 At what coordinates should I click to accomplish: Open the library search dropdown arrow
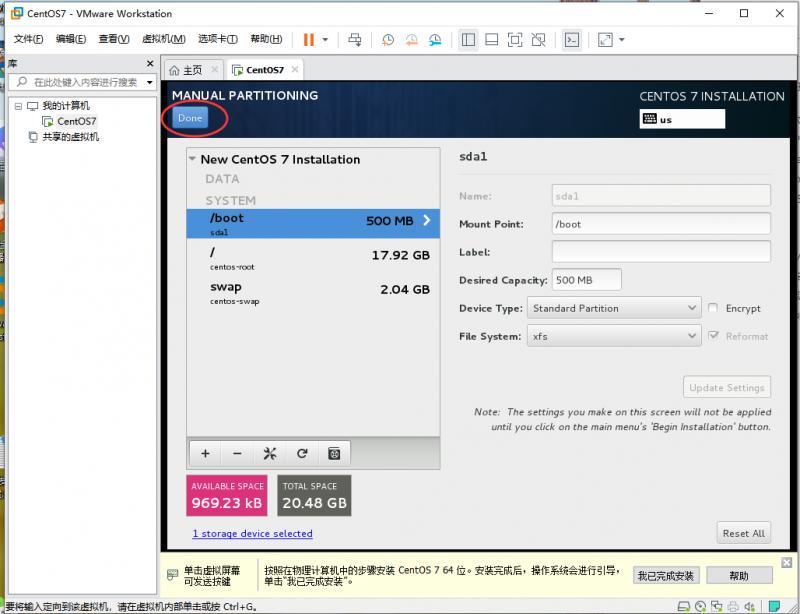[x=149, y=82]
